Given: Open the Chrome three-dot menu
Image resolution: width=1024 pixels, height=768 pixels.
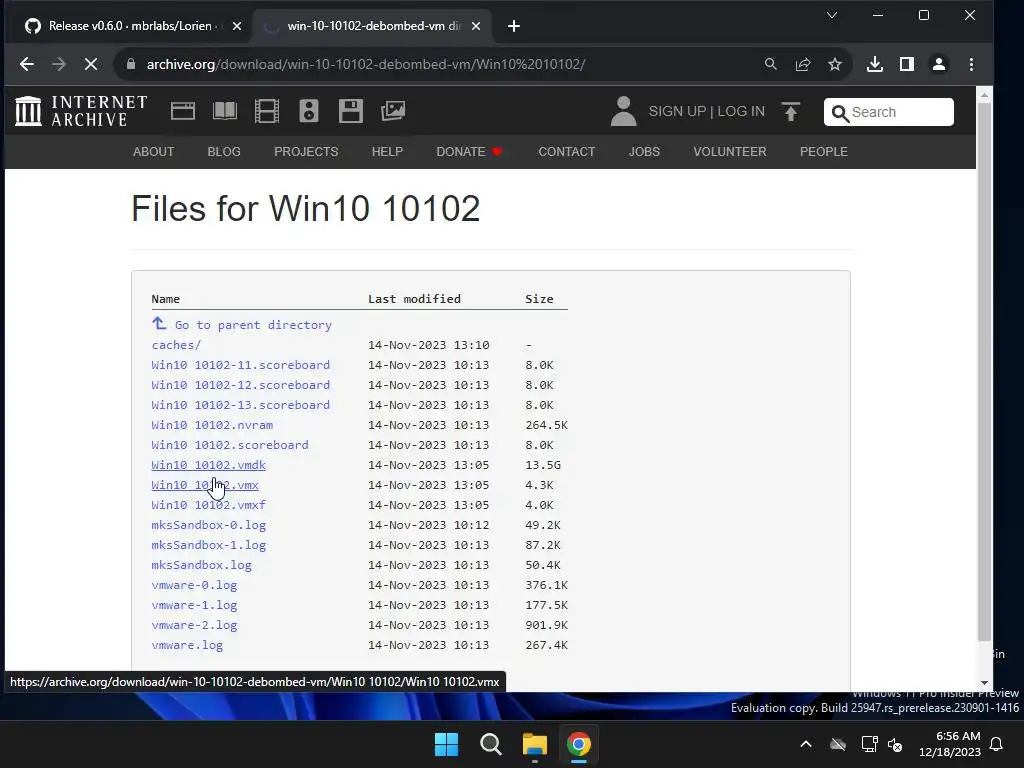Looking at the screenshot, I should (x=971, y=64).
